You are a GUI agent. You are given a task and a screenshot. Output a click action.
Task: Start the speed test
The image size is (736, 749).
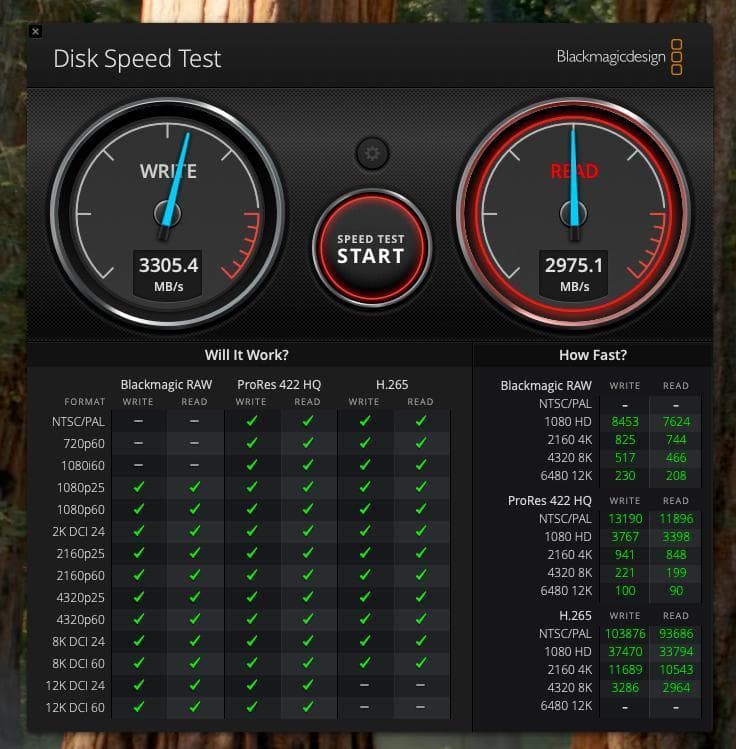(x=372, y=248)
